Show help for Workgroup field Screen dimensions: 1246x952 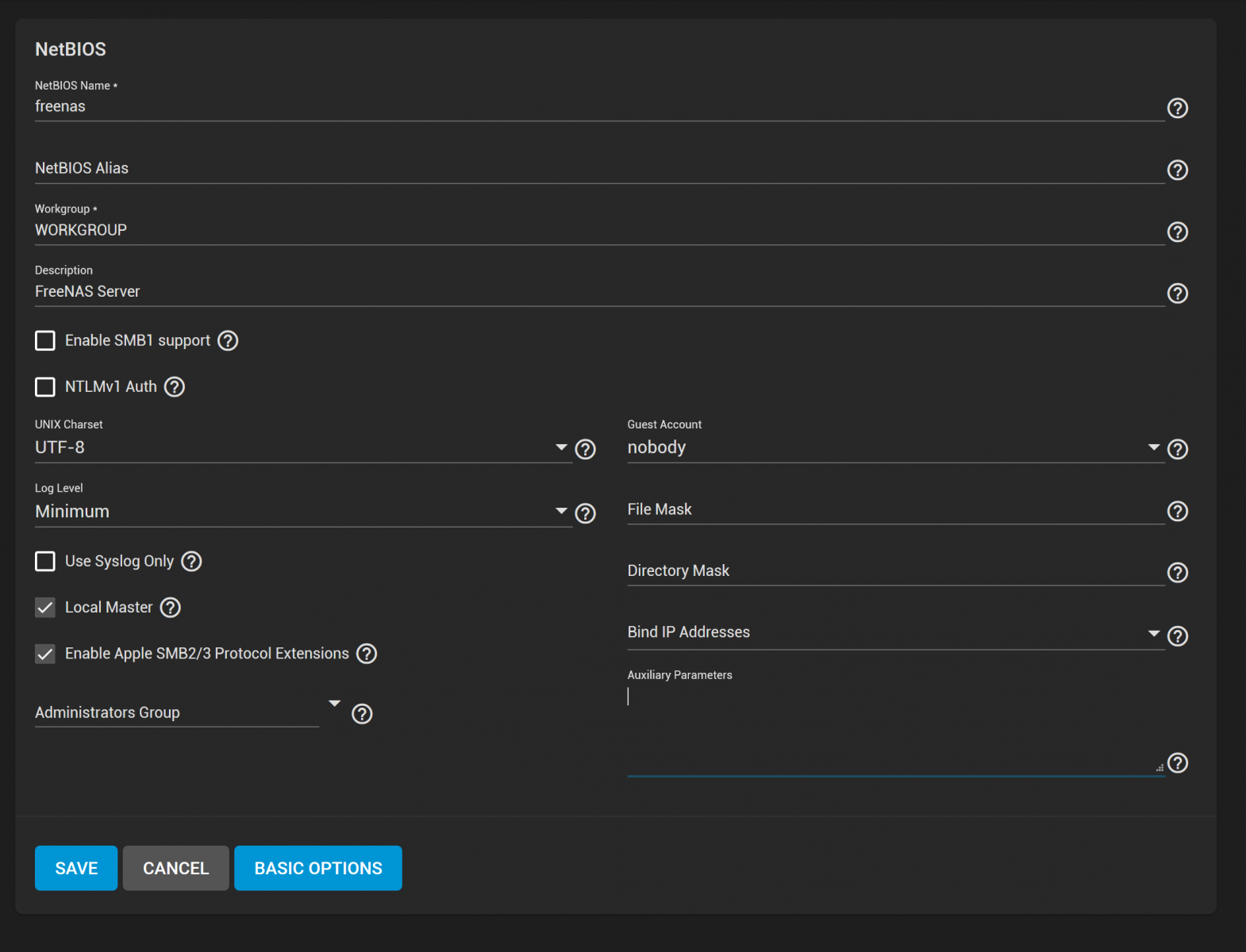[x=1178, y=232]
